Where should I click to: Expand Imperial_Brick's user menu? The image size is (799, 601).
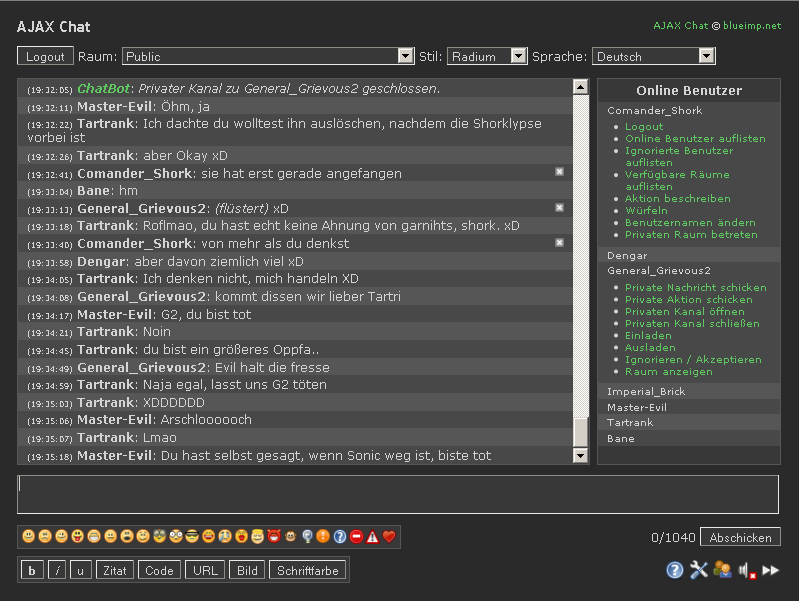[x=646, y=391]
